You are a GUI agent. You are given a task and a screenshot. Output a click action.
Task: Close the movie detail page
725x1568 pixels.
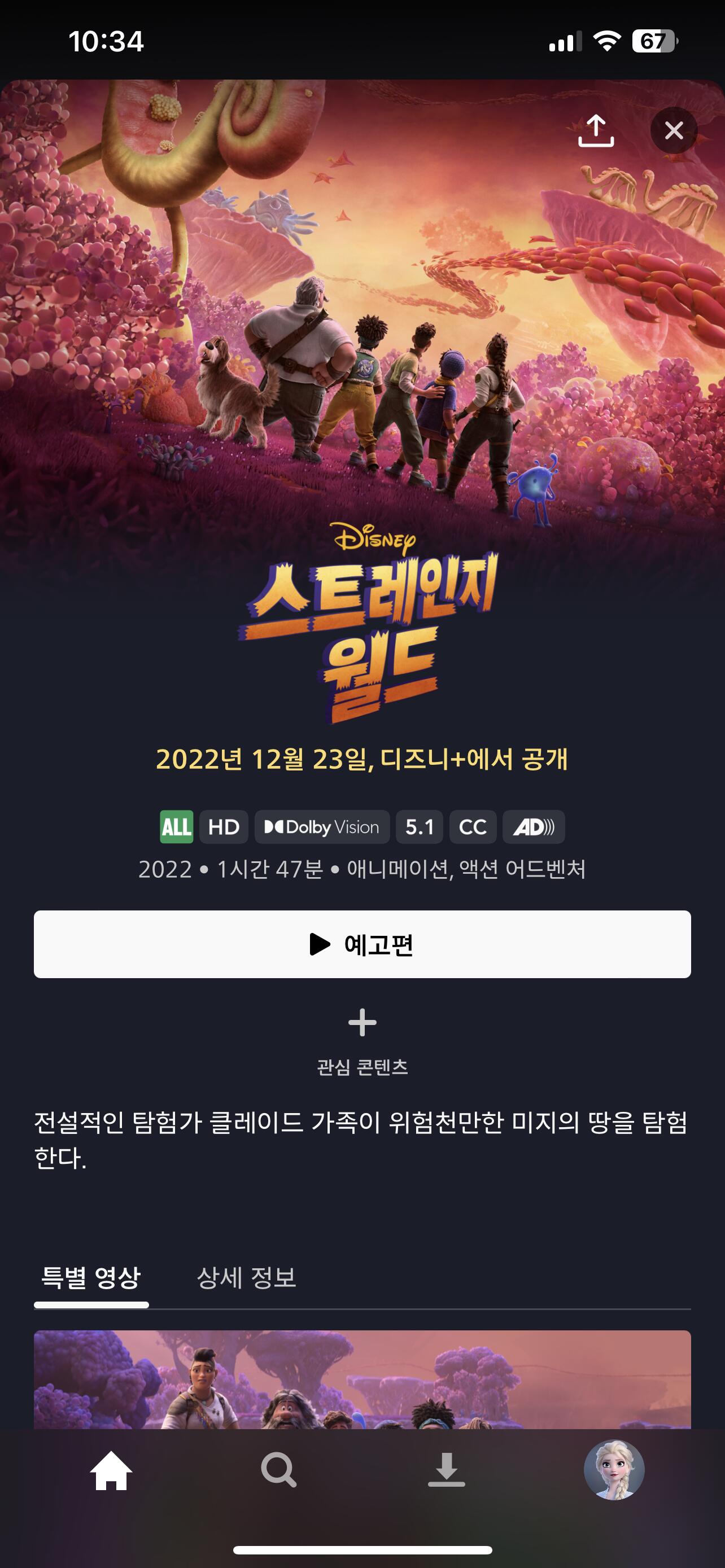[x=674, y=130]
